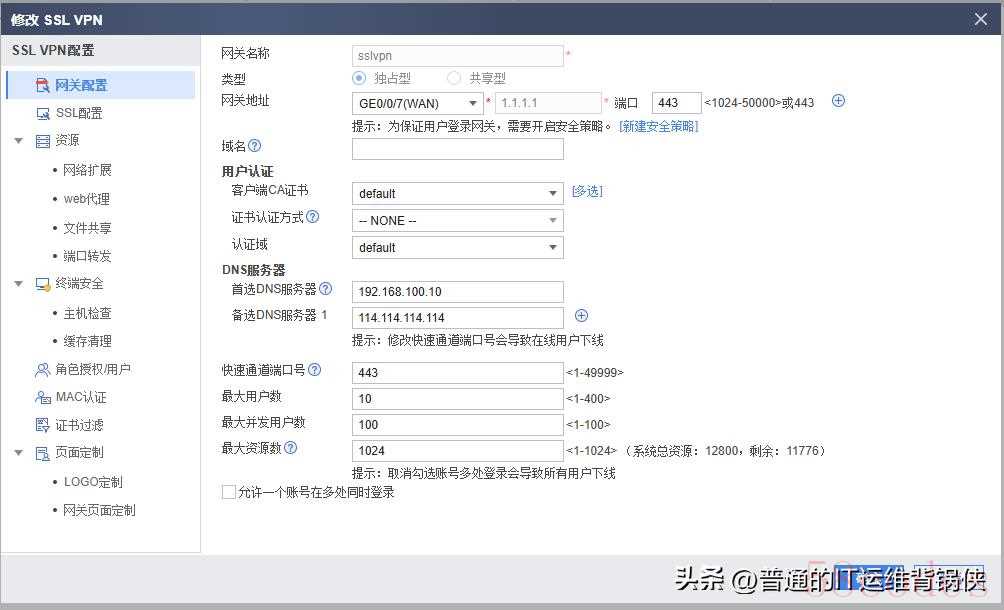
Task: Click help icon next to 首选DNS服务器
Action: 325,289
